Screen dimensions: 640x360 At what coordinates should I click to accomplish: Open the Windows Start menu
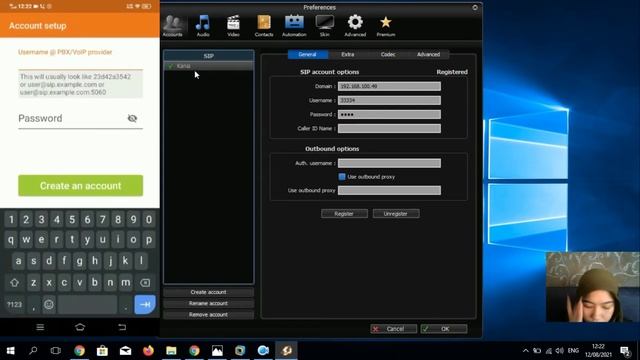(11, 351)
